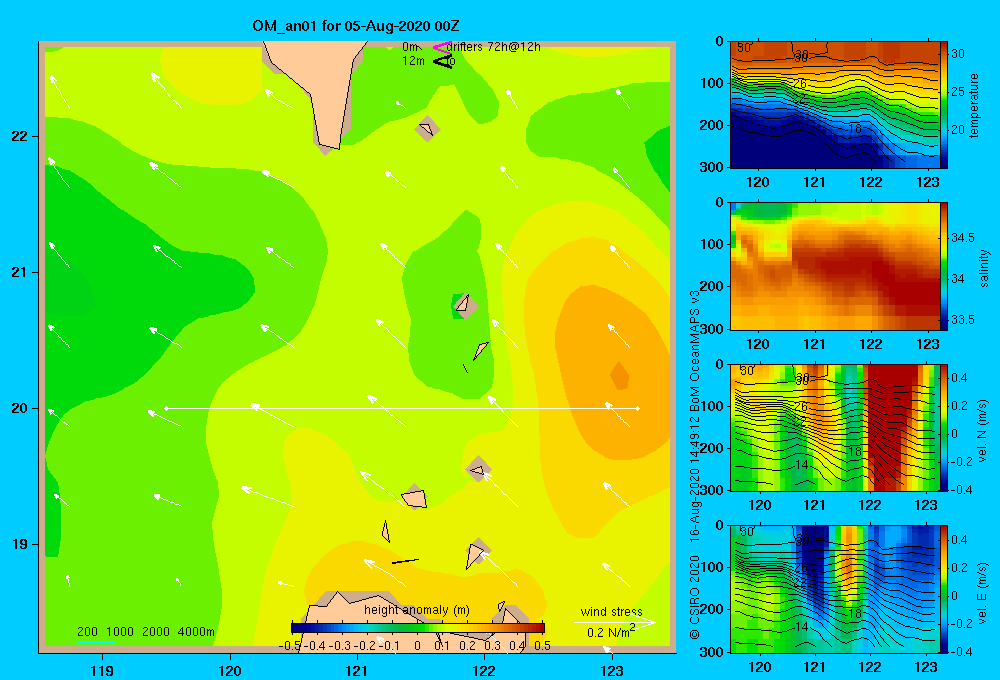1000x680 pixels.
Task: Click the '4000m' depth contour legend text
Action: [x=196, y=632]
